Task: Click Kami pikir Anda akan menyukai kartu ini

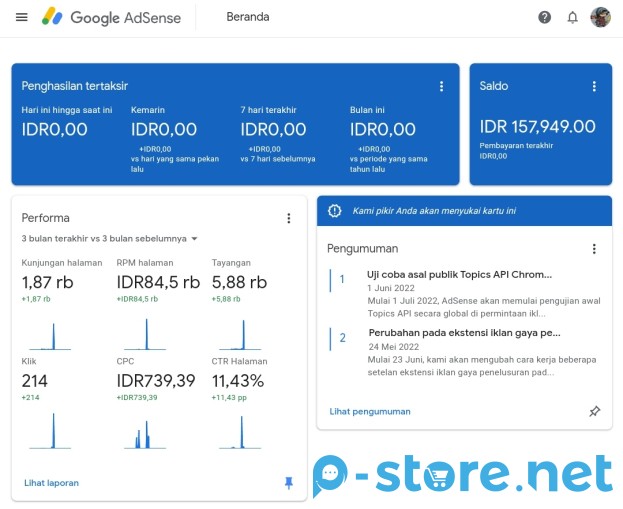Action: 434,211
